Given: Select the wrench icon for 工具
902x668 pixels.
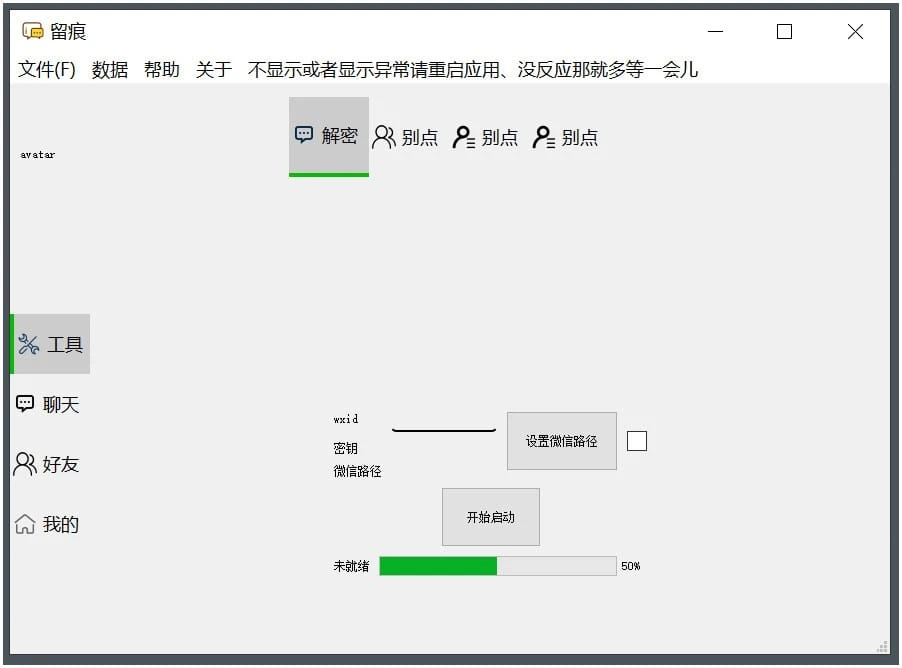Looking at the screenshot, I should point(29,345).
